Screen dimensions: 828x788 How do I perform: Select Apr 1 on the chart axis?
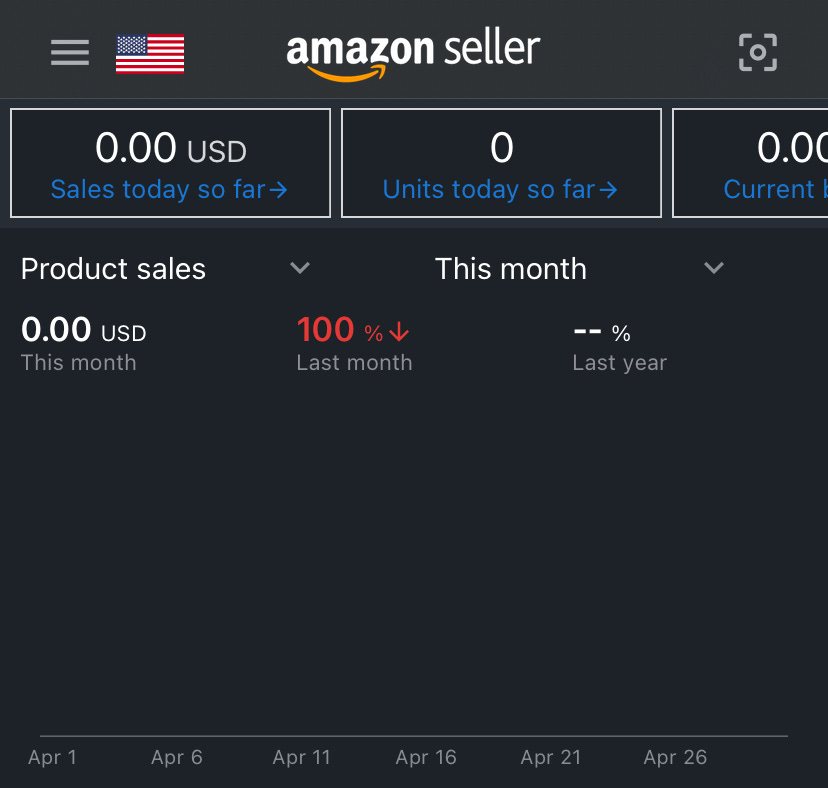click(x=52, y=758)
